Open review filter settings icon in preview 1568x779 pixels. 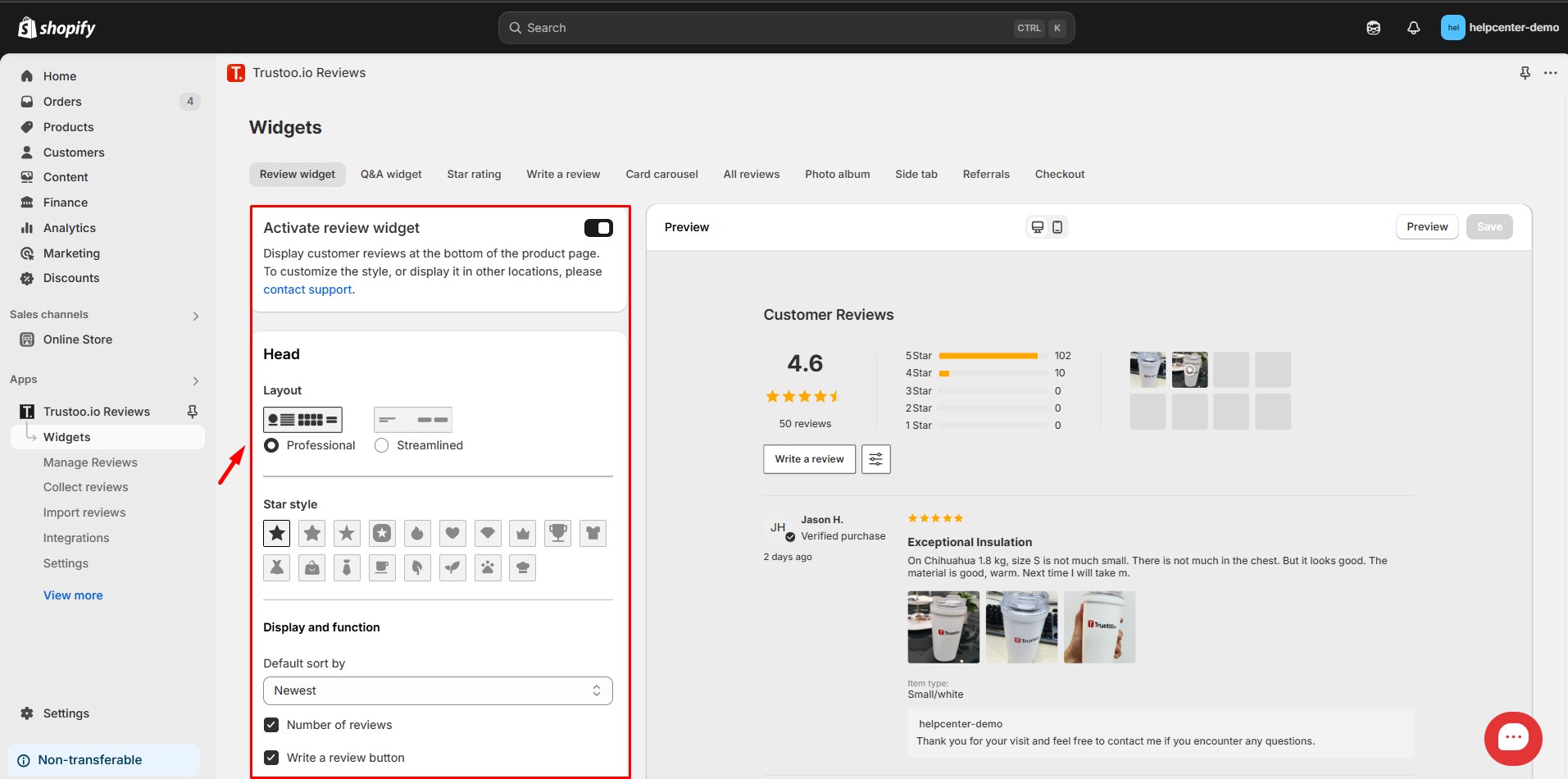click(x=875, y=459)
